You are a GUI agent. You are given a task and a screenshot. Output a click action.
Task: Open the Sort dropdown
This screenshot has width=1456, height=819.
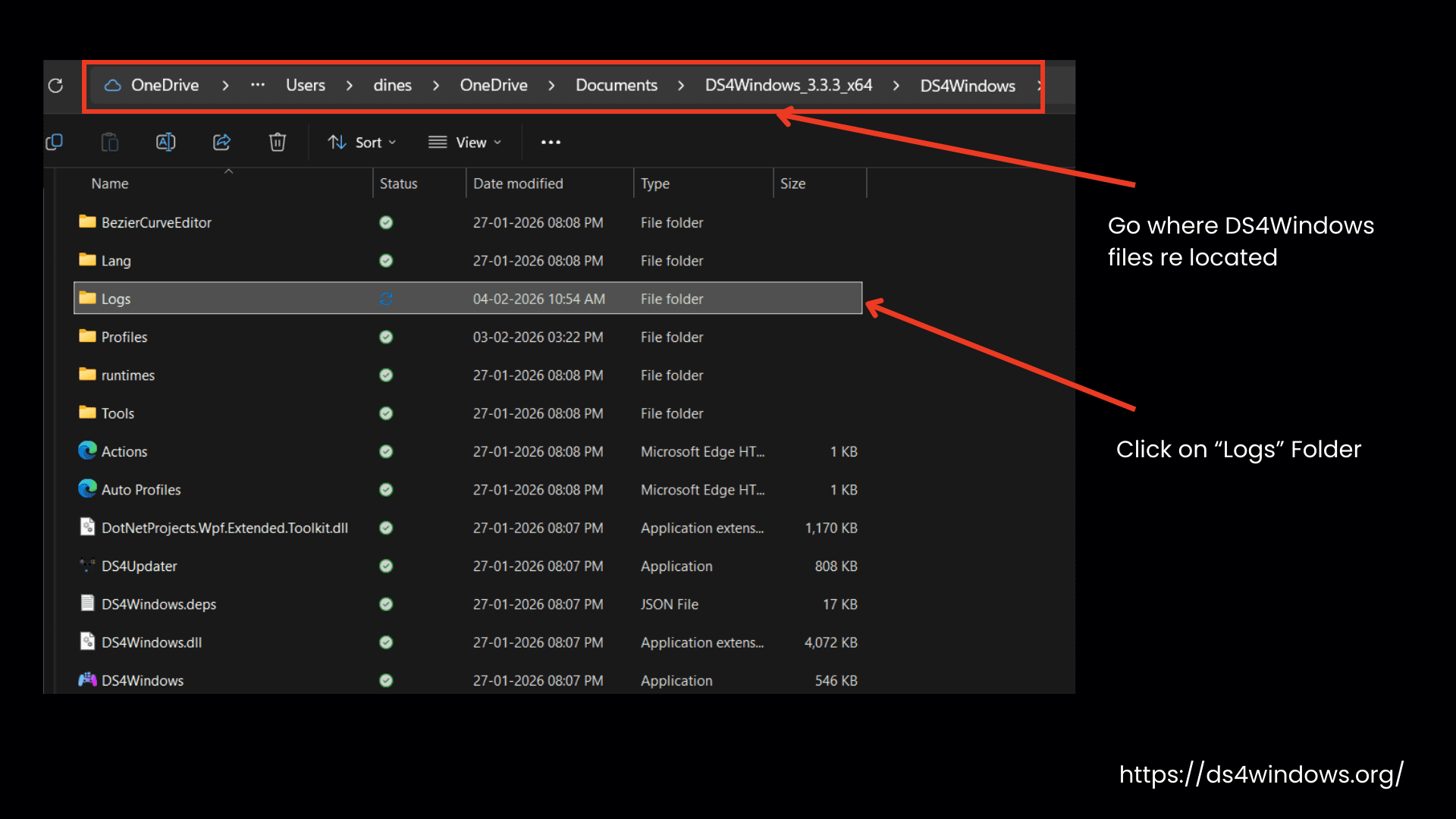click(x=362, y=142)
